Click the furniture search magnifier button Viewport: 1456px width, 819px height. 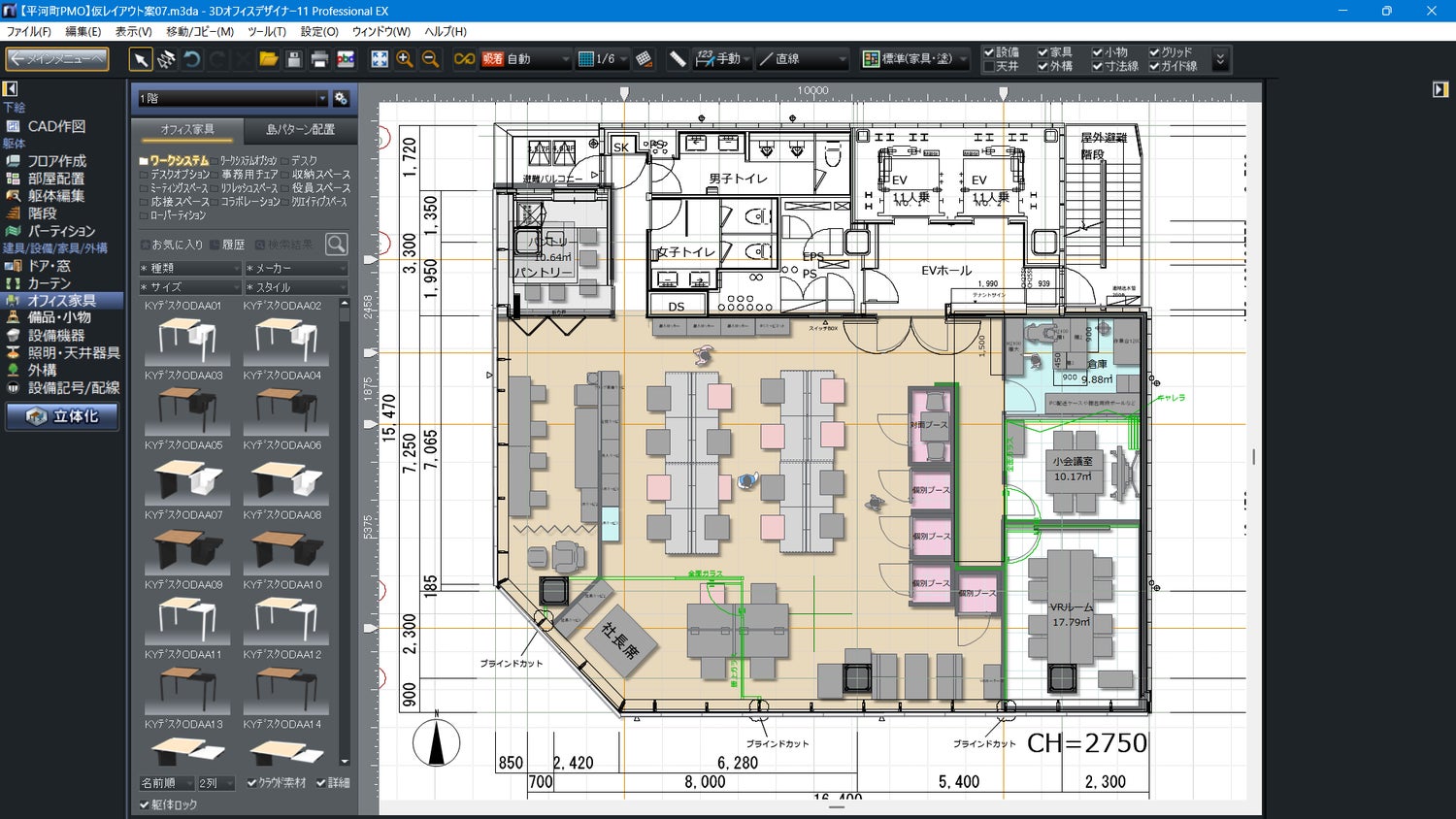coord(336,244)
